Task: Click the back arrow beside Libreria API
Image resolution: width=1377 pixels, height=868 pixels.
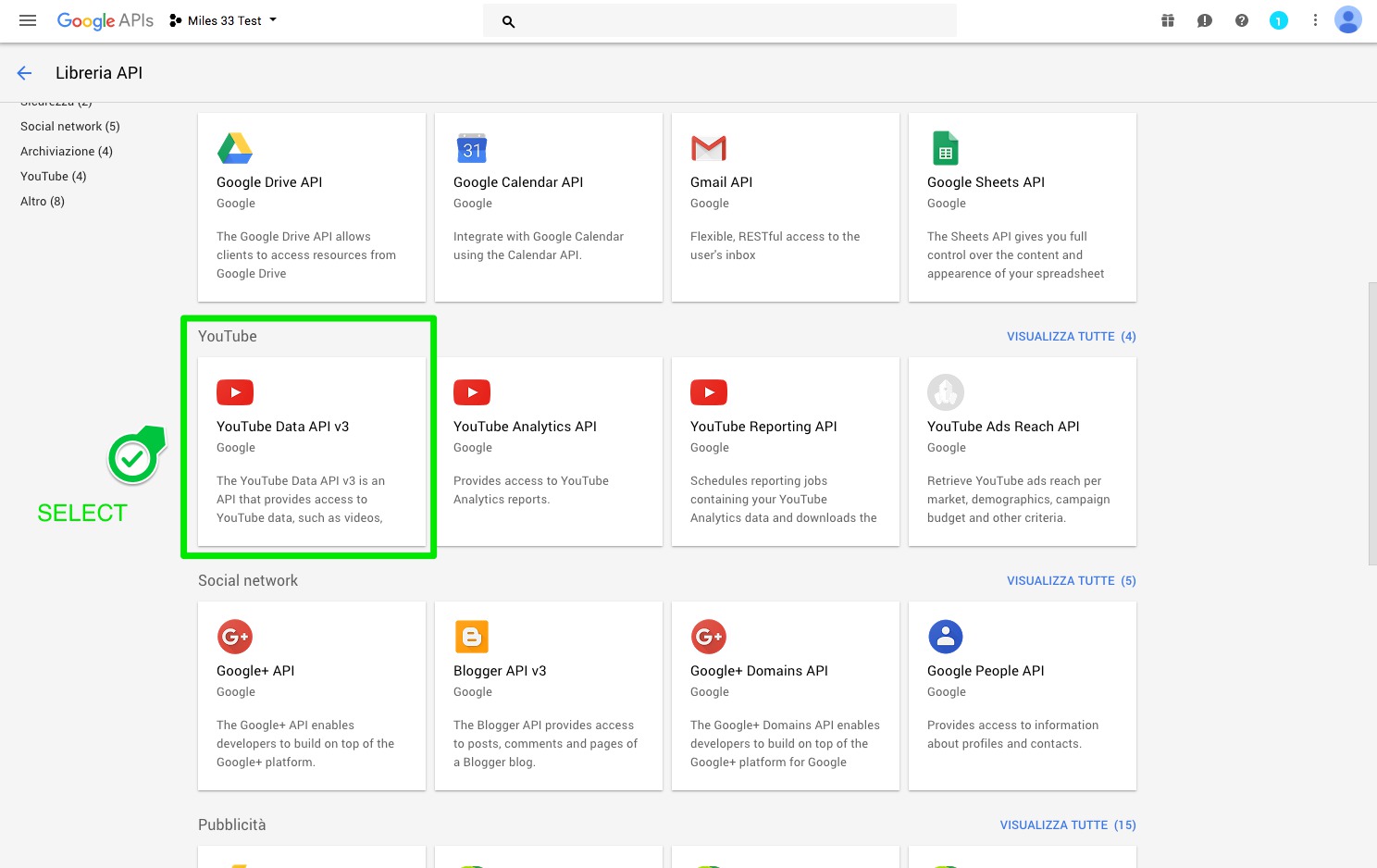Action: pos(25,73)
